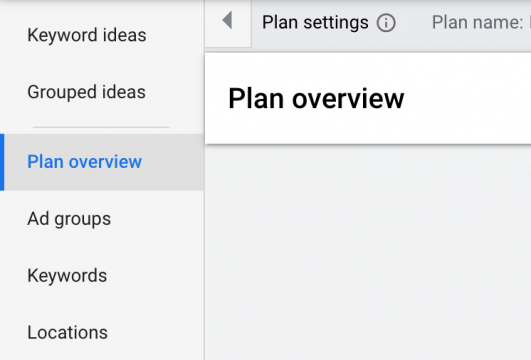Open the Locations section

click(67, 332)
